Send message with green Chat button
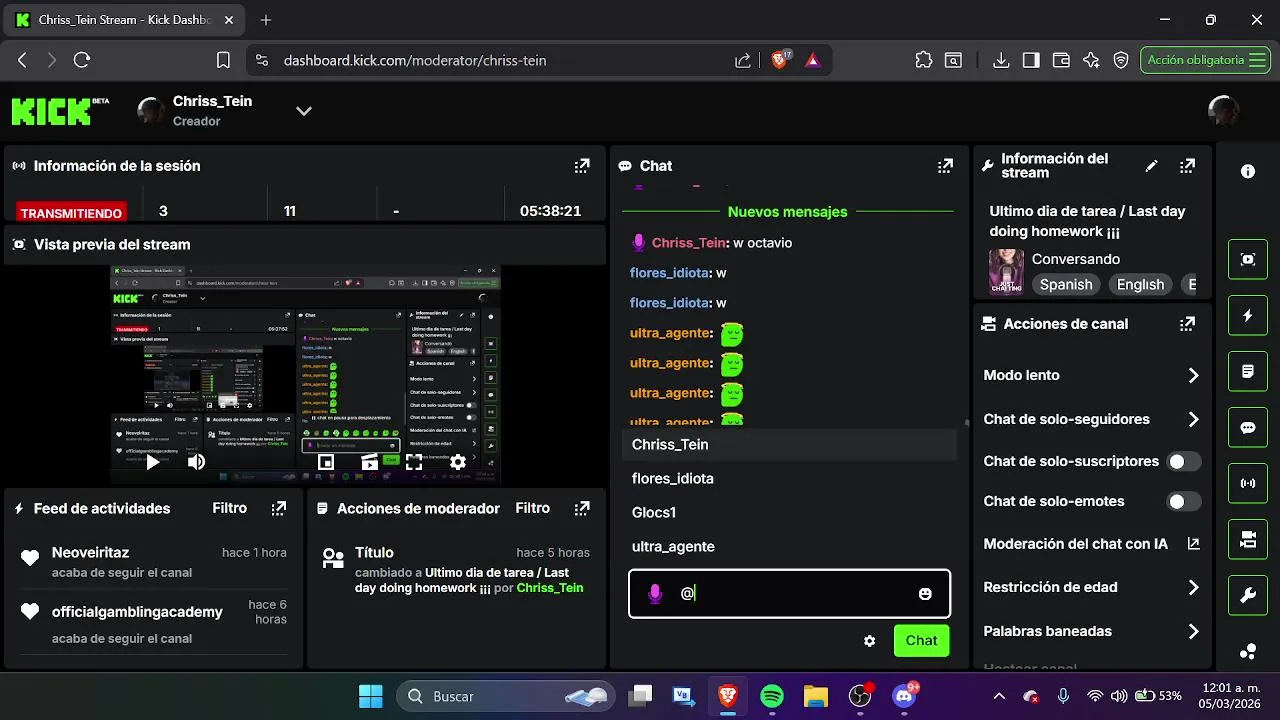 pyautogui.click(x=922, y=641)
